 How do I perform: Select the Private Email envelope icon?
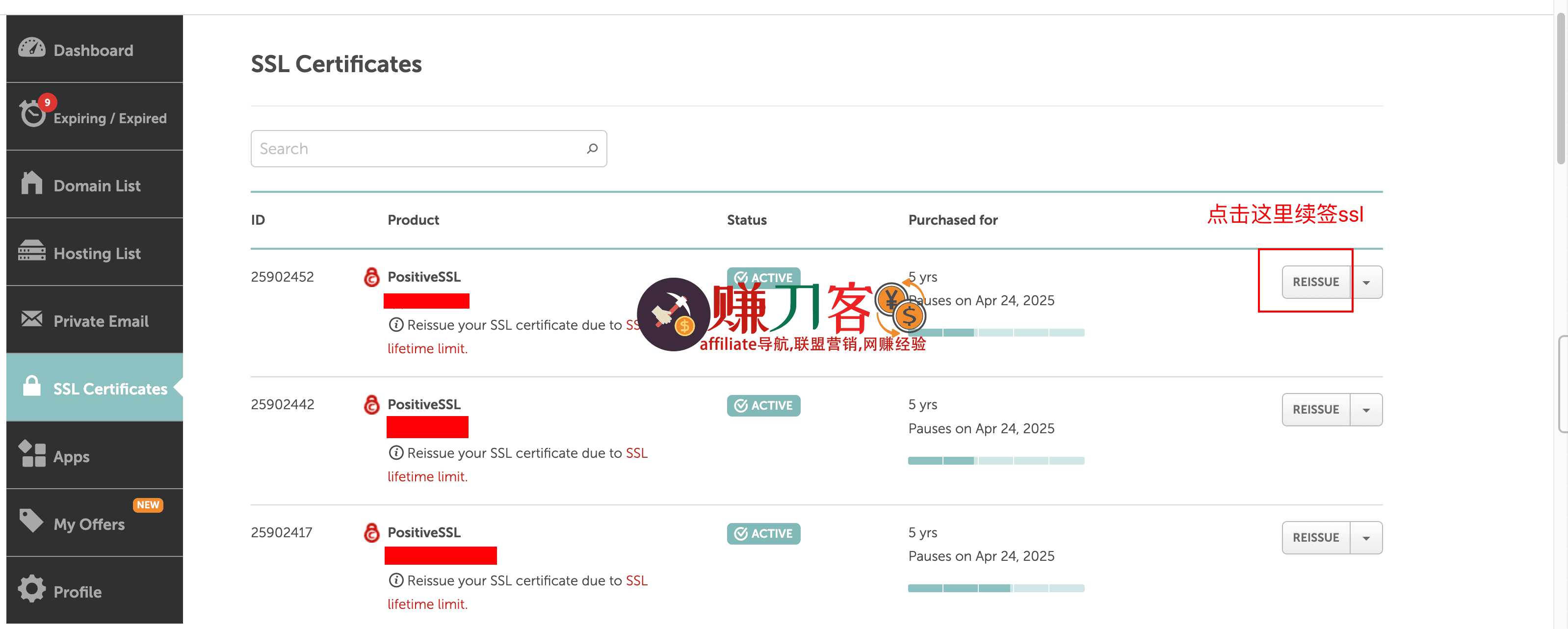[x=32, y=319]
